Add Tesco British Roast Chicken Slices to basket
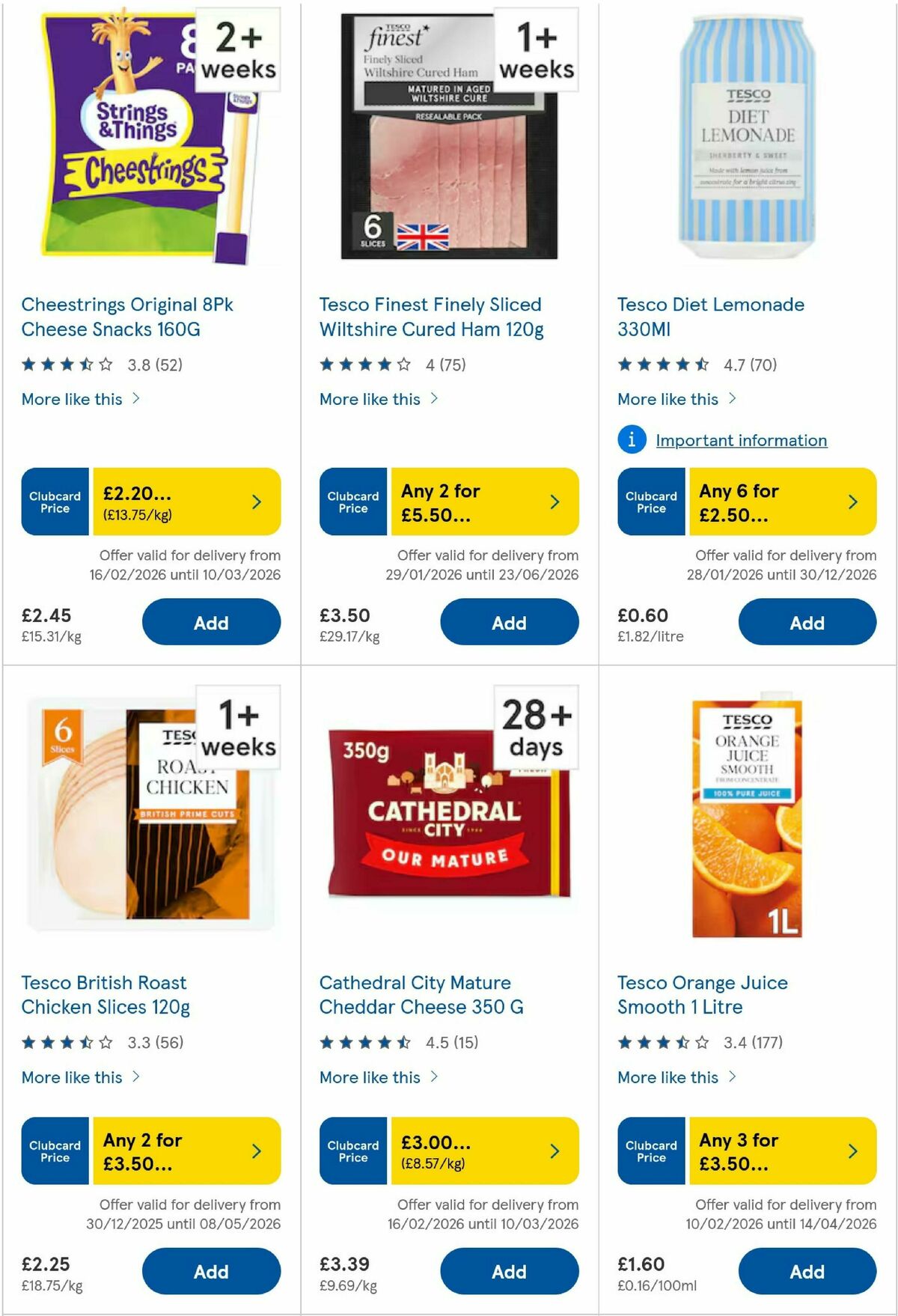898x1316 pixels. (211, 1271)
